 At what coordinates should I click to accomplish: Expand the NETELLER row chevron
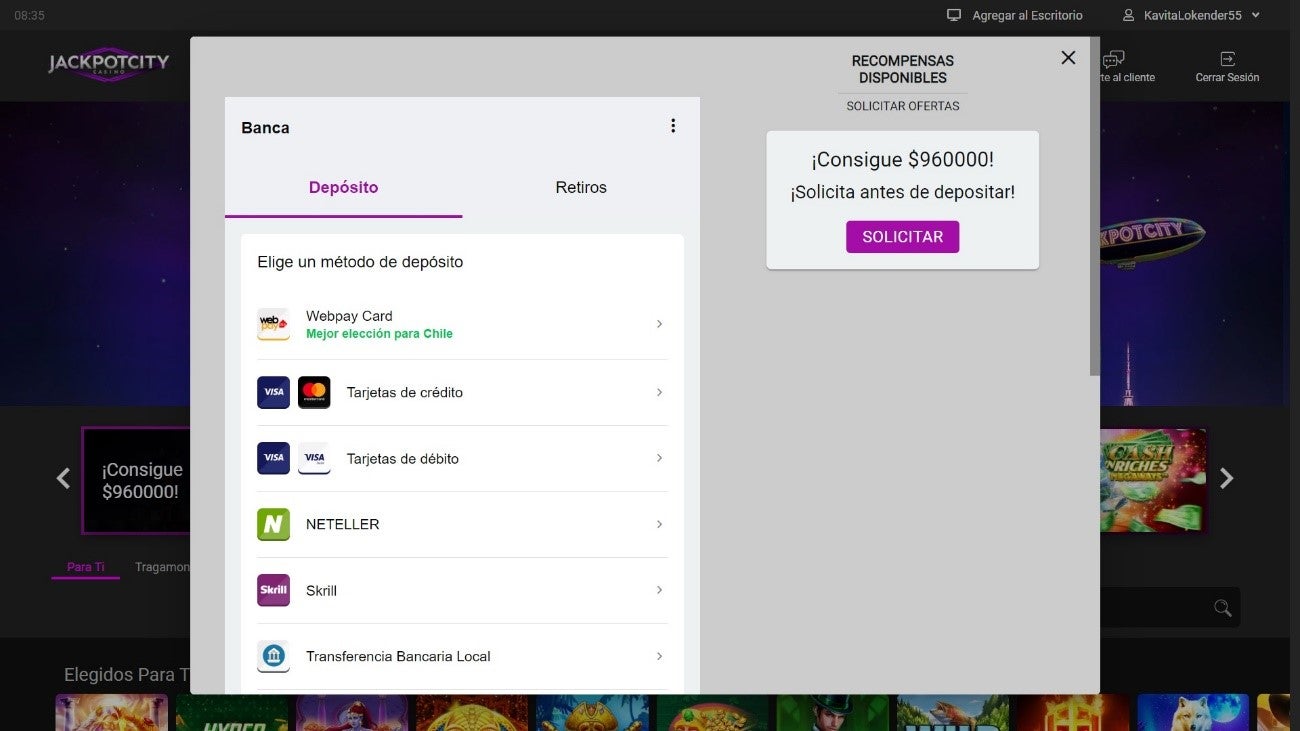coord(659,524)
